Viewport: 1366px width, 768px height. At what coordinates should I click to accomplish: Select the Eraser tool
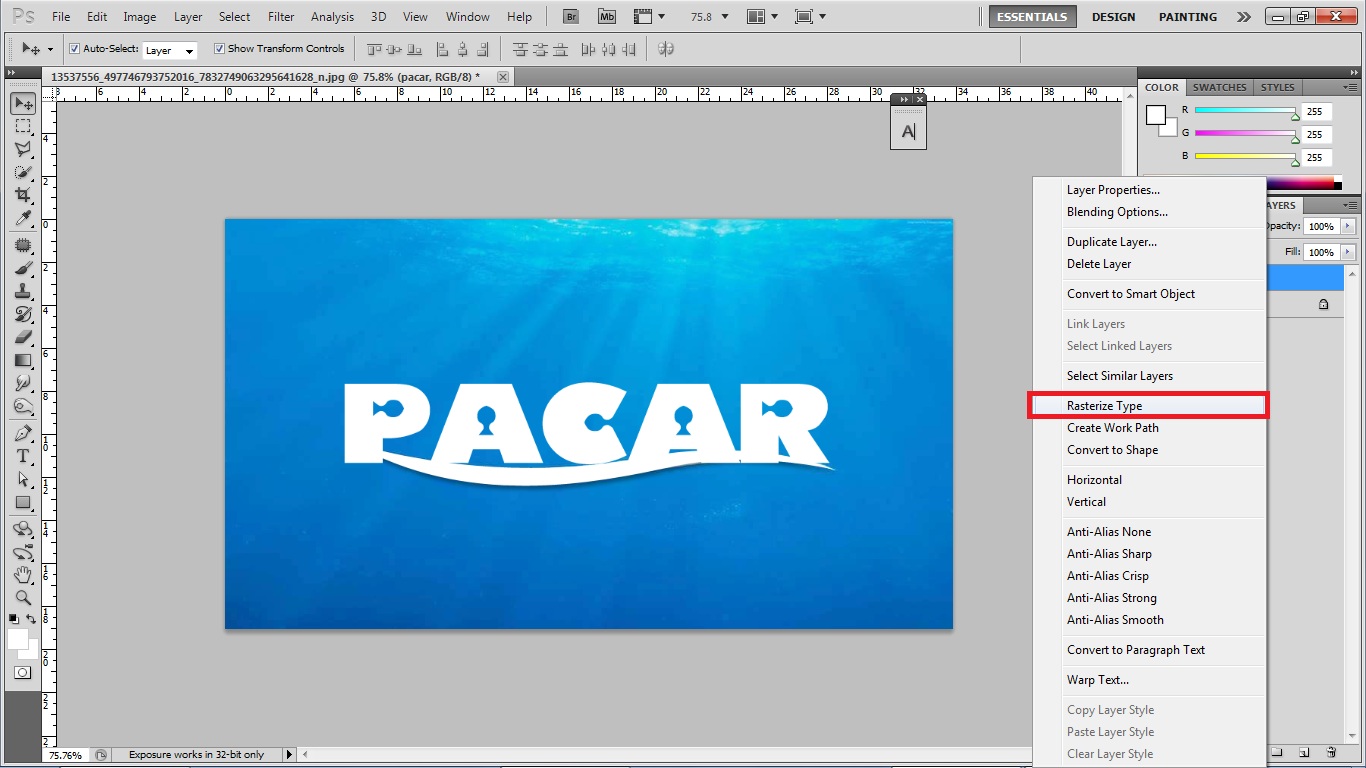(x=23, y=337)
